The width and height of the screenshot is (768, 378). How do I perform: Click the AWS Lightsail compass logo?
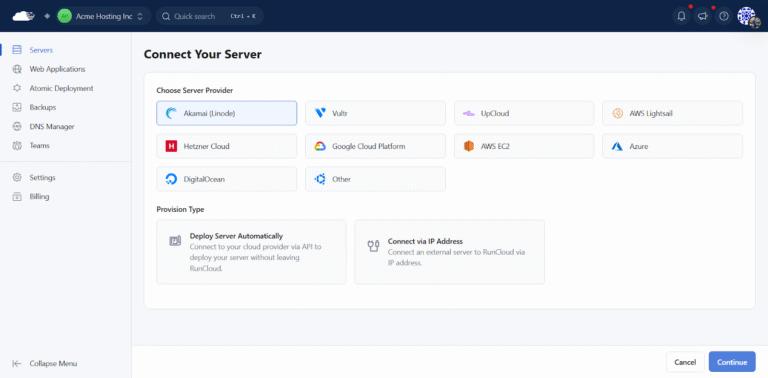(x=617, y=113)
